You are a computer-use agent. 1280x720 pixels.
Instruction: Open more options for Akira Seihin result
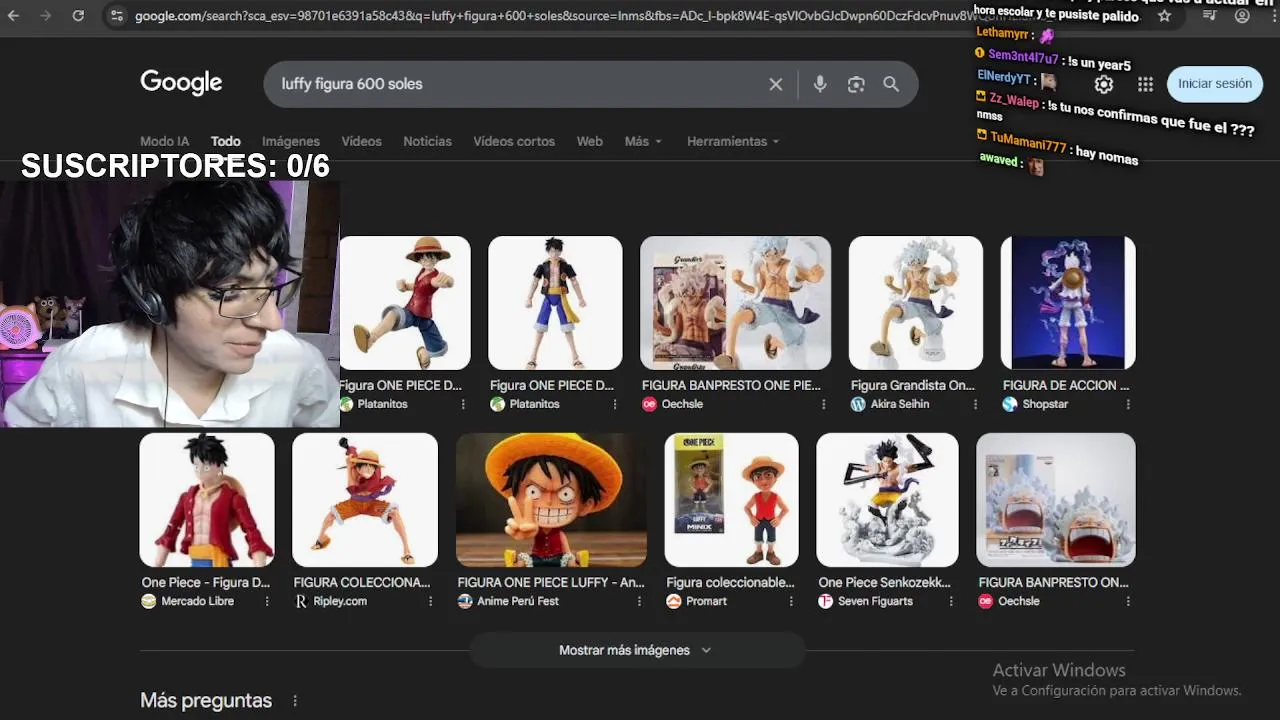[x=975, y=404]
